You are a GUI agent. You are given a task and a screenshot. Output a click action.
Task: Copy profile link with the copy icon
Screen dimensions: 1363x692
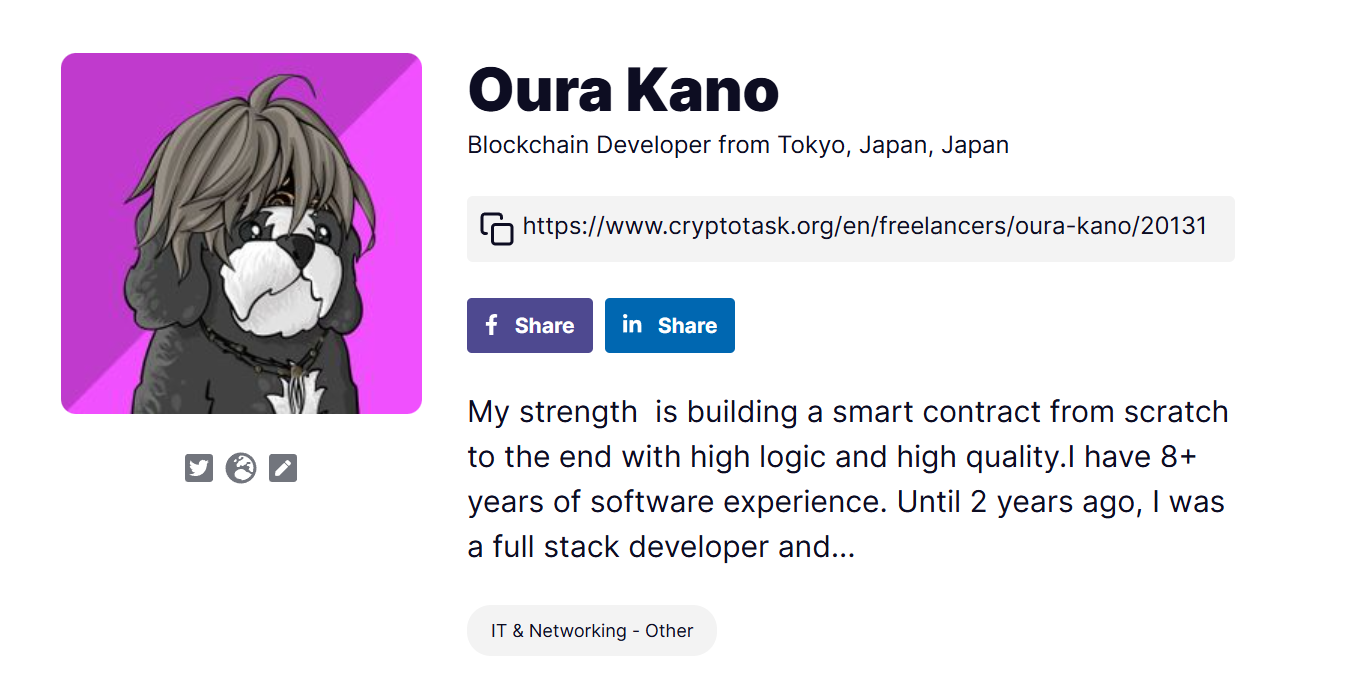coord(497,229)
